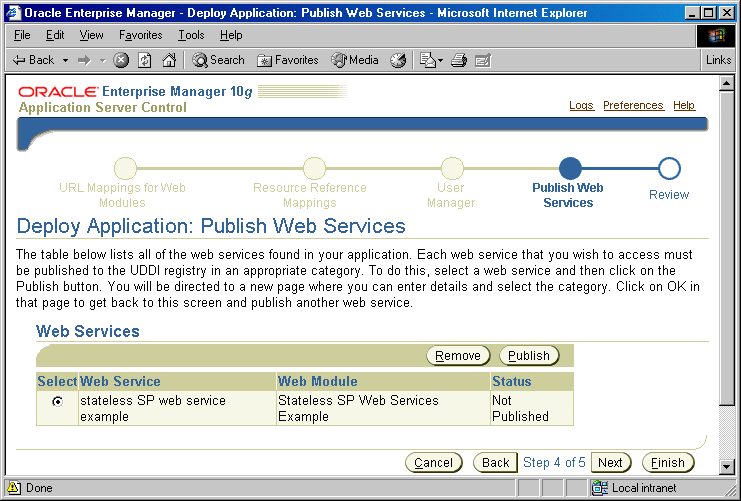Click the Review step label

tap(669, 195)
